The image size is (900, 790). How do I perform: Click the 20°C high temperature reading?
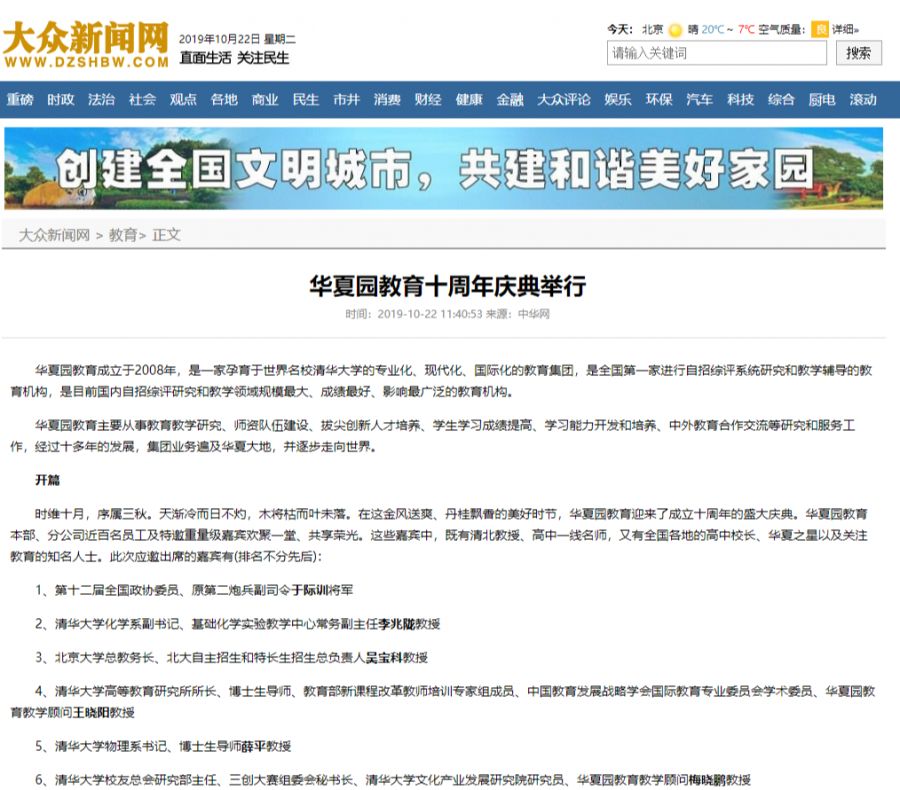click(x=713, y=29)
